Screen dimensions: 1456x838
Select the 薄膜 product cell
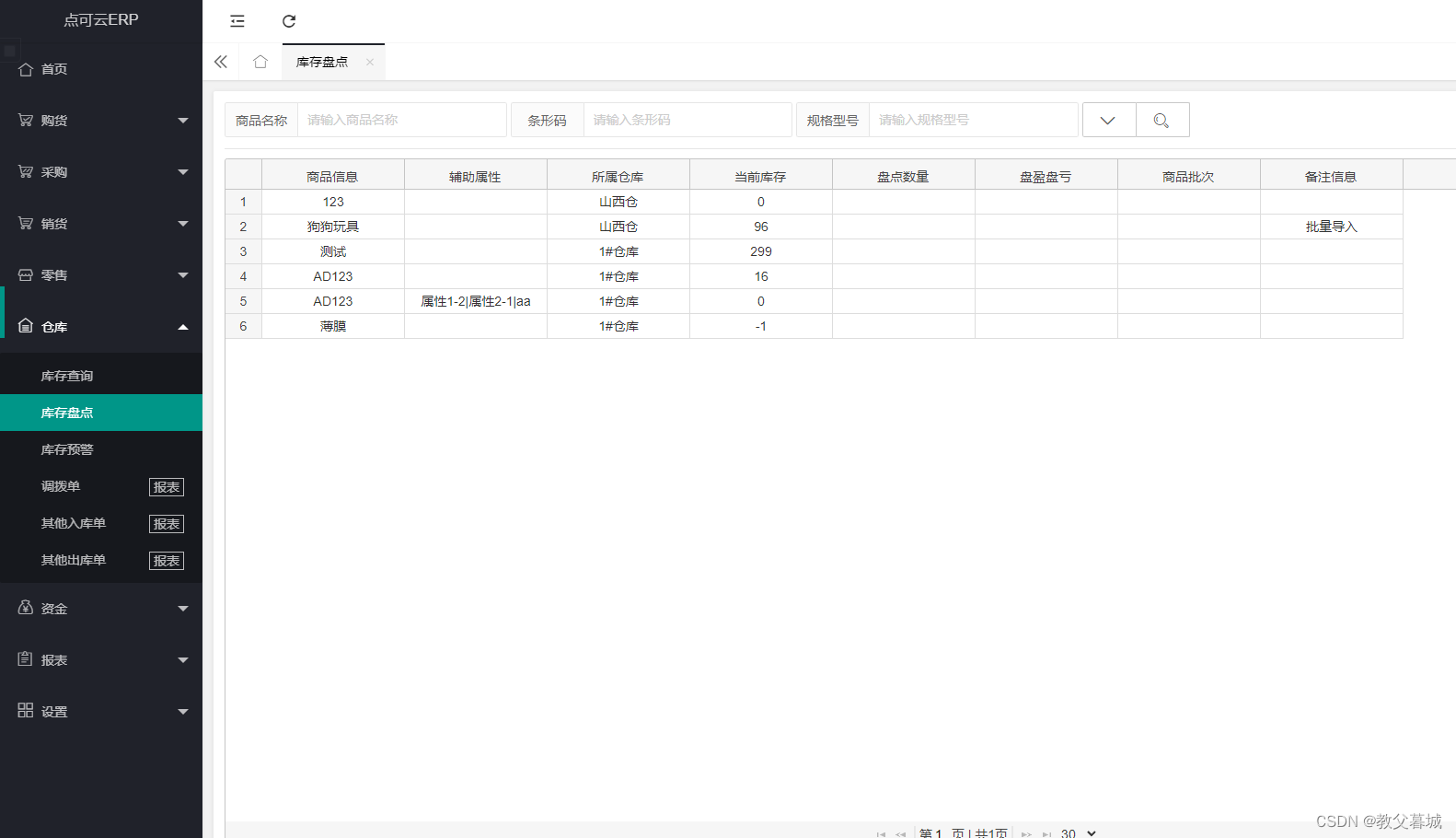pos(333,326)
